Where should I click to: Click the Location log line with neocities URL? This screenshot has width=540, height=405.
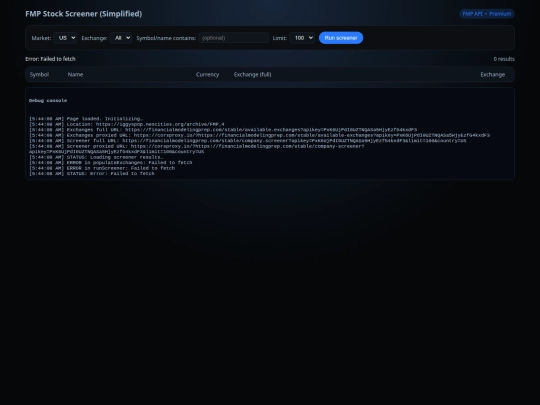[x=127, y=124]
